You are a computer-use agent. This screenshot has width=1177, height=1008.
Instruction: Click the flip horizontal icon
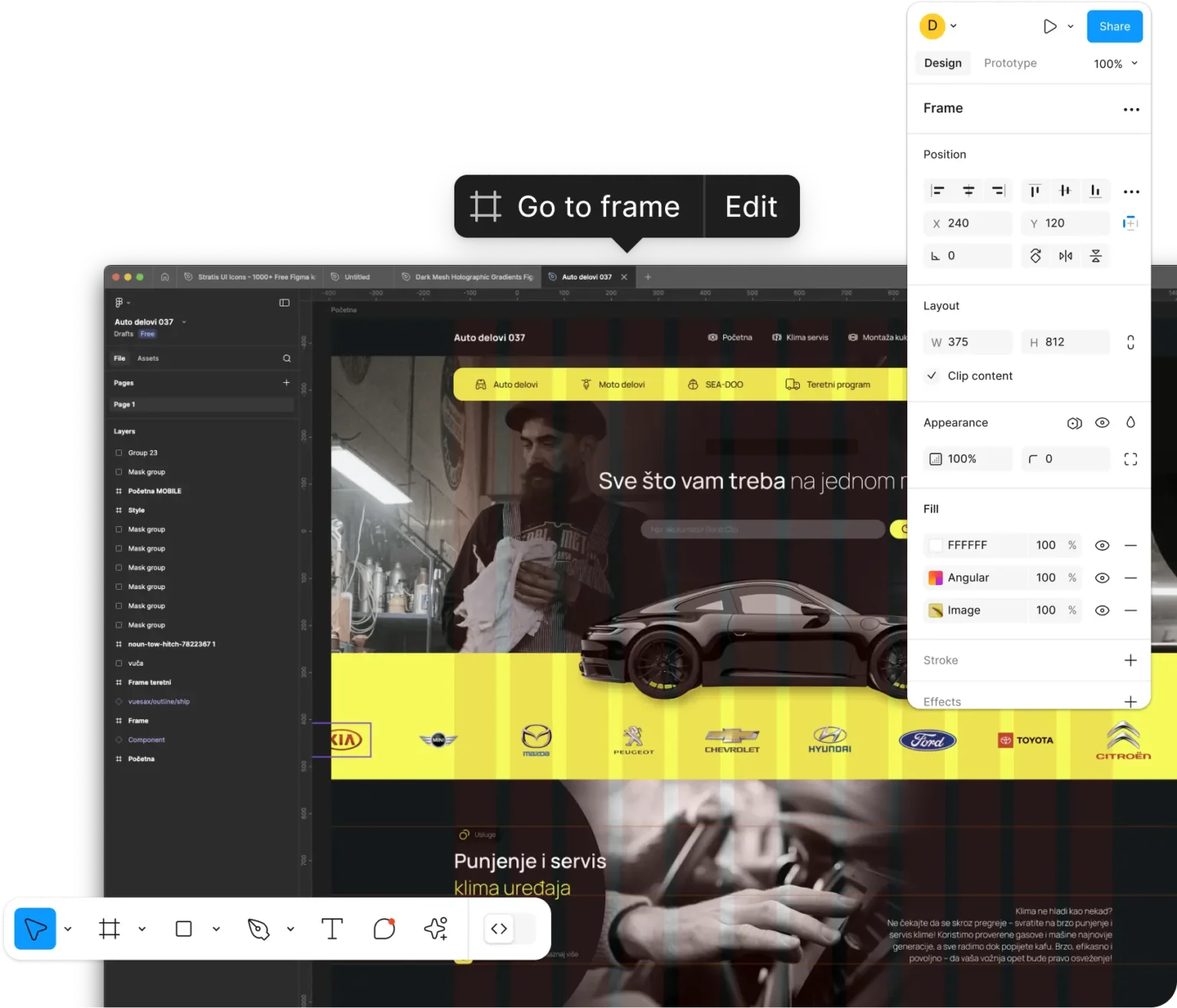coord(1065,256)
